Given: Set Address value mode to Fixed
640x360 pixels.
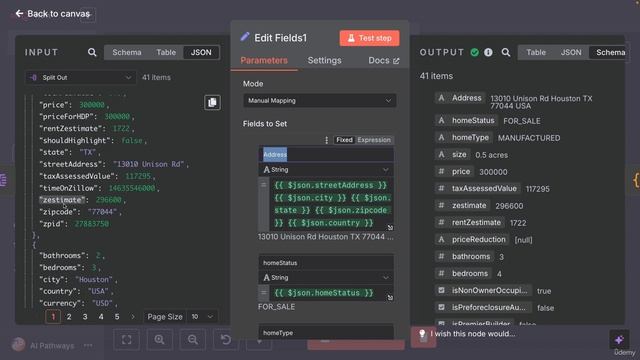Looking at the screenshot, I should 344,140.
